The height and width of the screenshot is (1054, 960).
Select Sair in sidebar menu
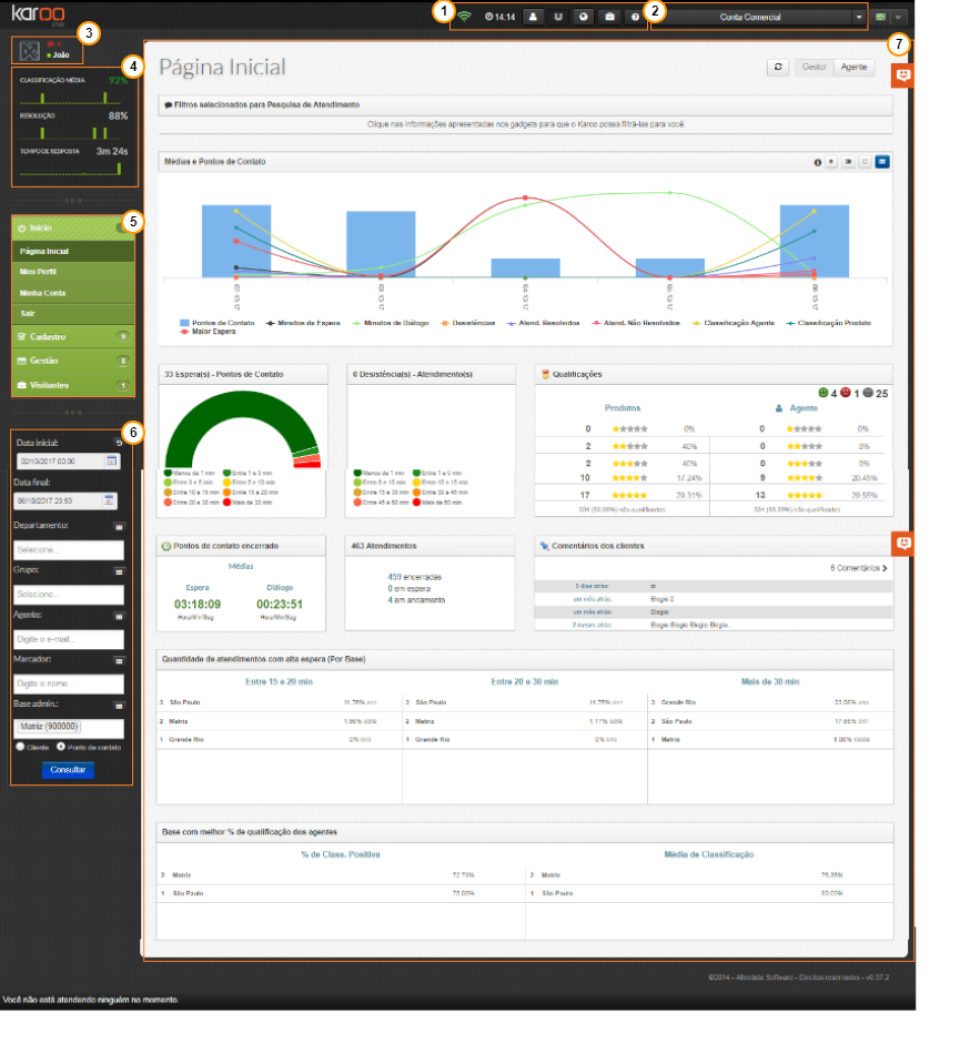tap(73, 314)
